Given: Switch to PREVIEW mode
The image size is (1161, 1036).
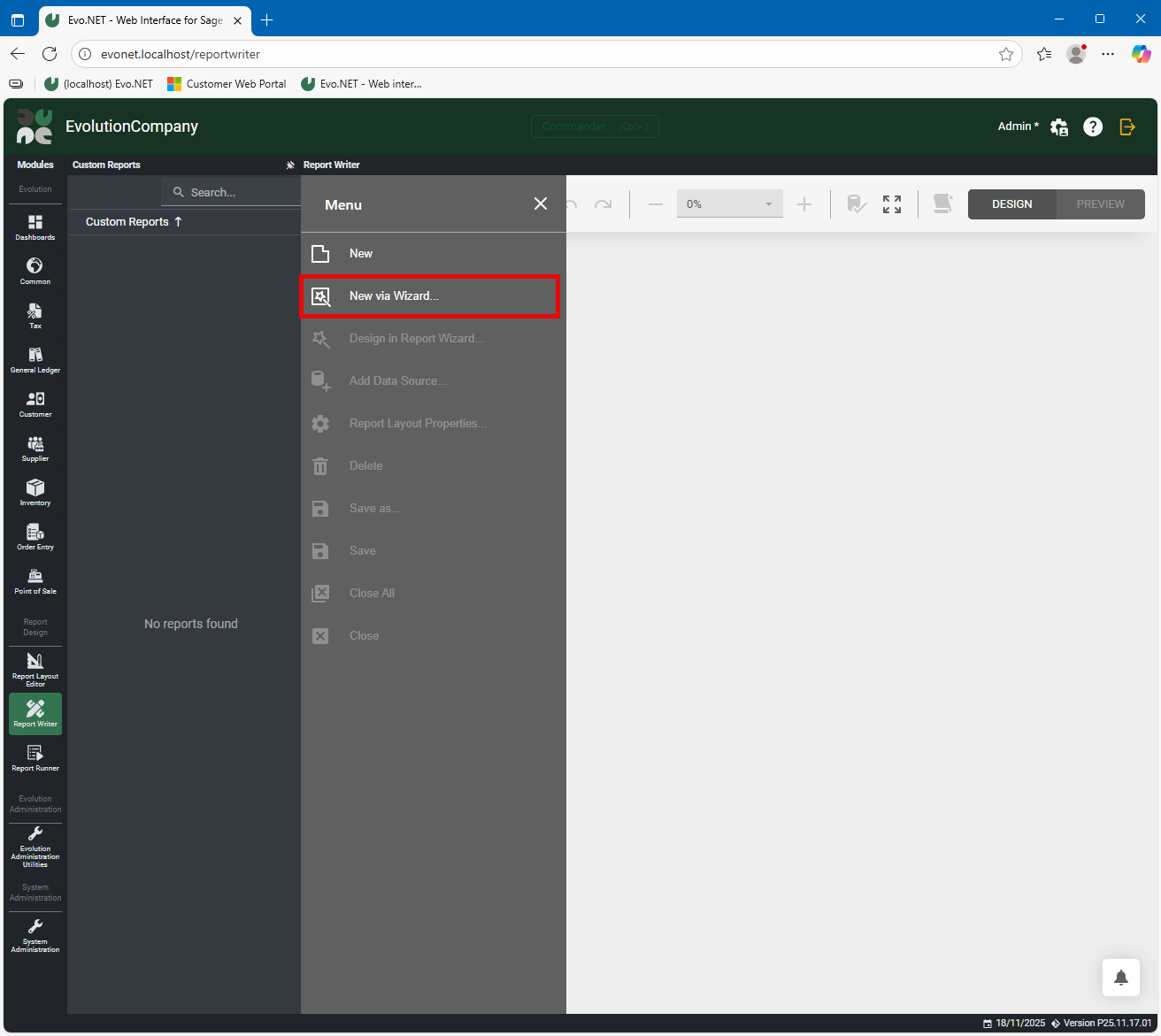Looking at the screenshot, I should [x=1100, y=204].
